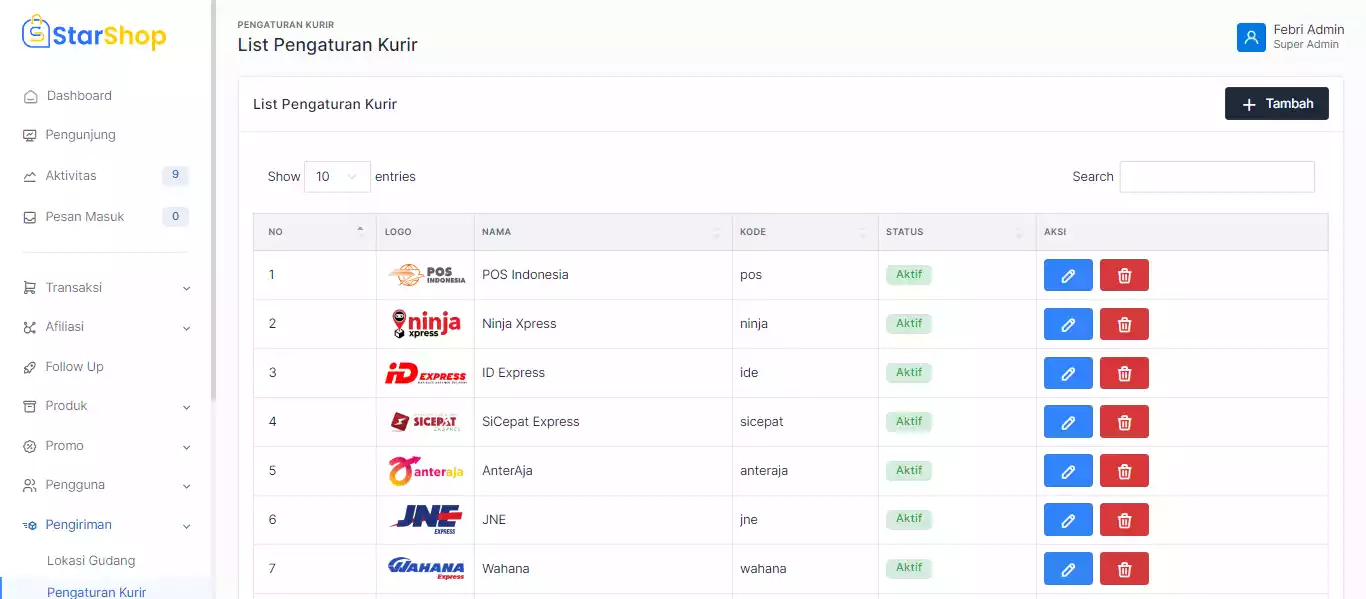
Task: Click the StarShop logo
Action: (x=94, y=35)
